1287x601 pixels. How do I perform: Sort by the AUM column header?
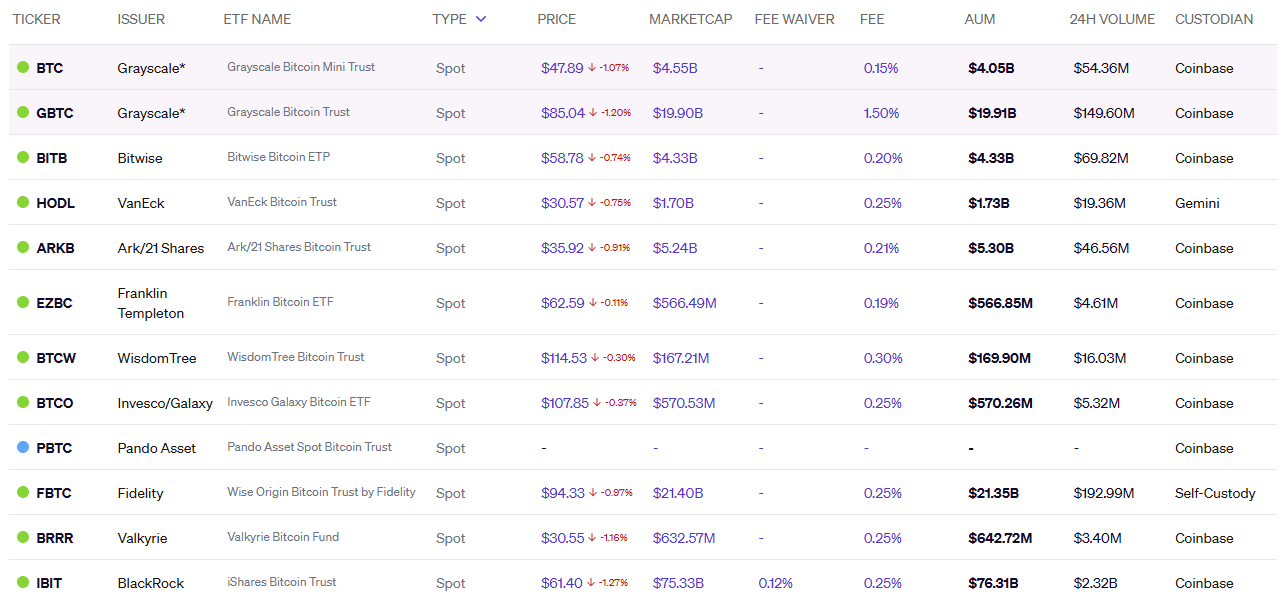979,19
